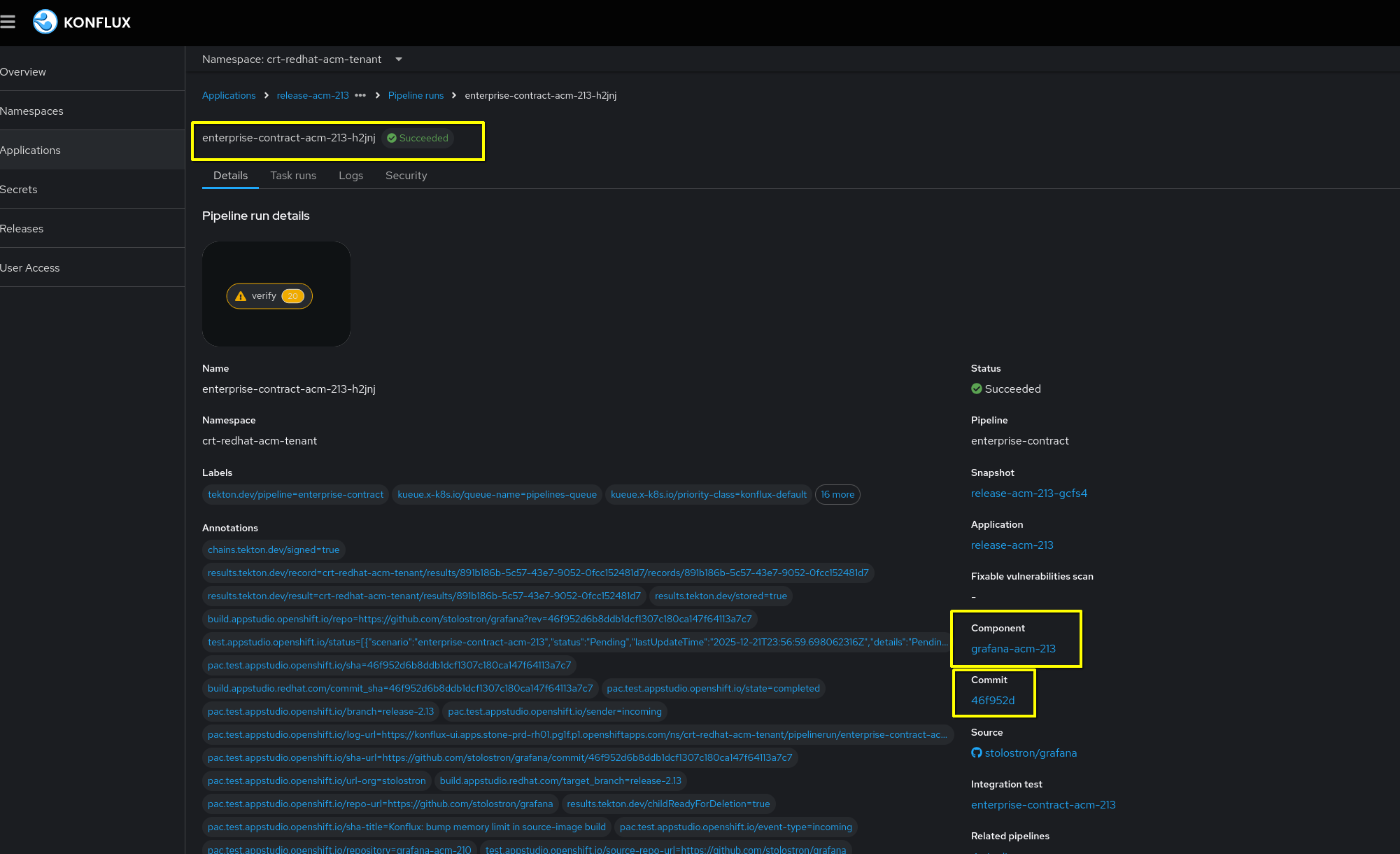Click the chains.tekton.dev/signed=true annotation chip
This screenshot has height=854, width=1400.
click(274, 549)
